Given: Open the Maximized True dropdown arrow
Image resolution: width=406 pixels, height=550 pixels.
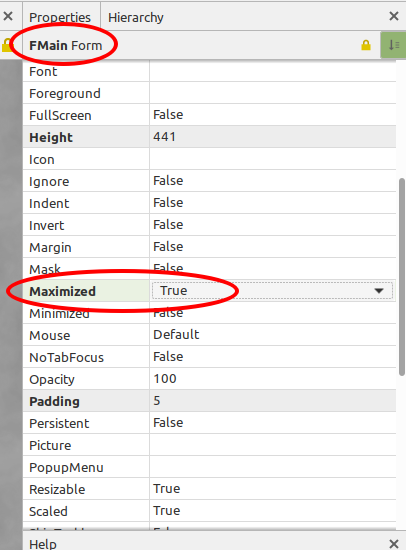Looking at the screenshot, I should (x=379, y=291).
